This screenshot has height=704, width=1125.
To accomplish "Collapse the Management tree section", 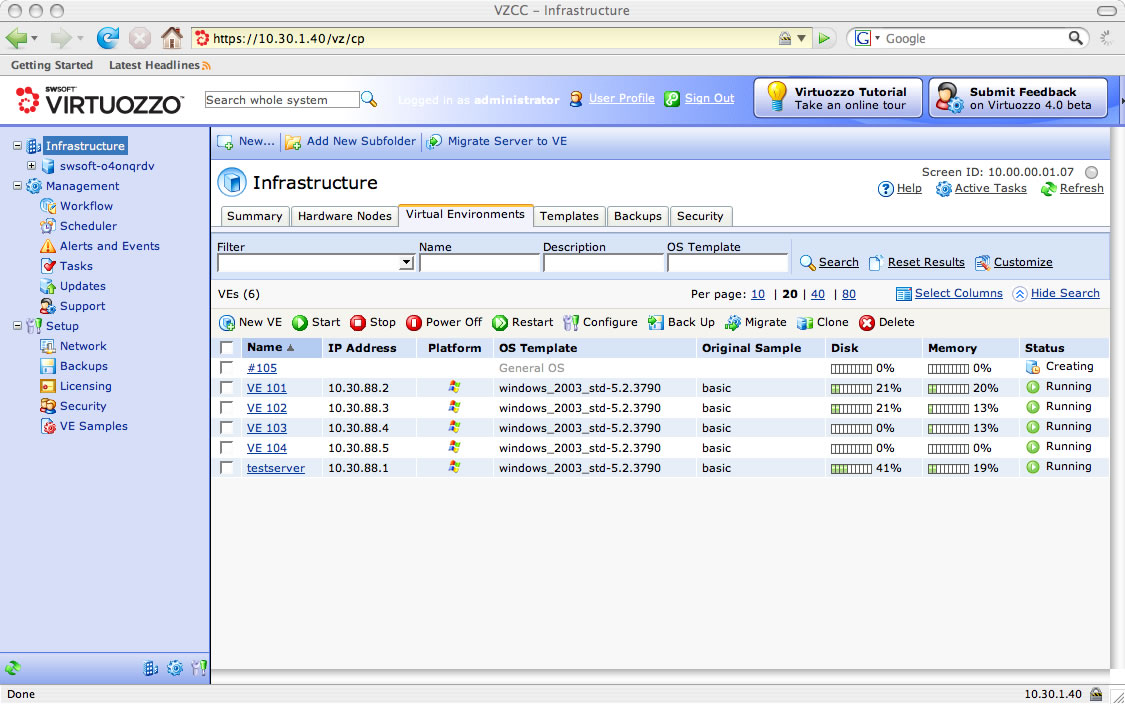I will [x=18, y=186].
